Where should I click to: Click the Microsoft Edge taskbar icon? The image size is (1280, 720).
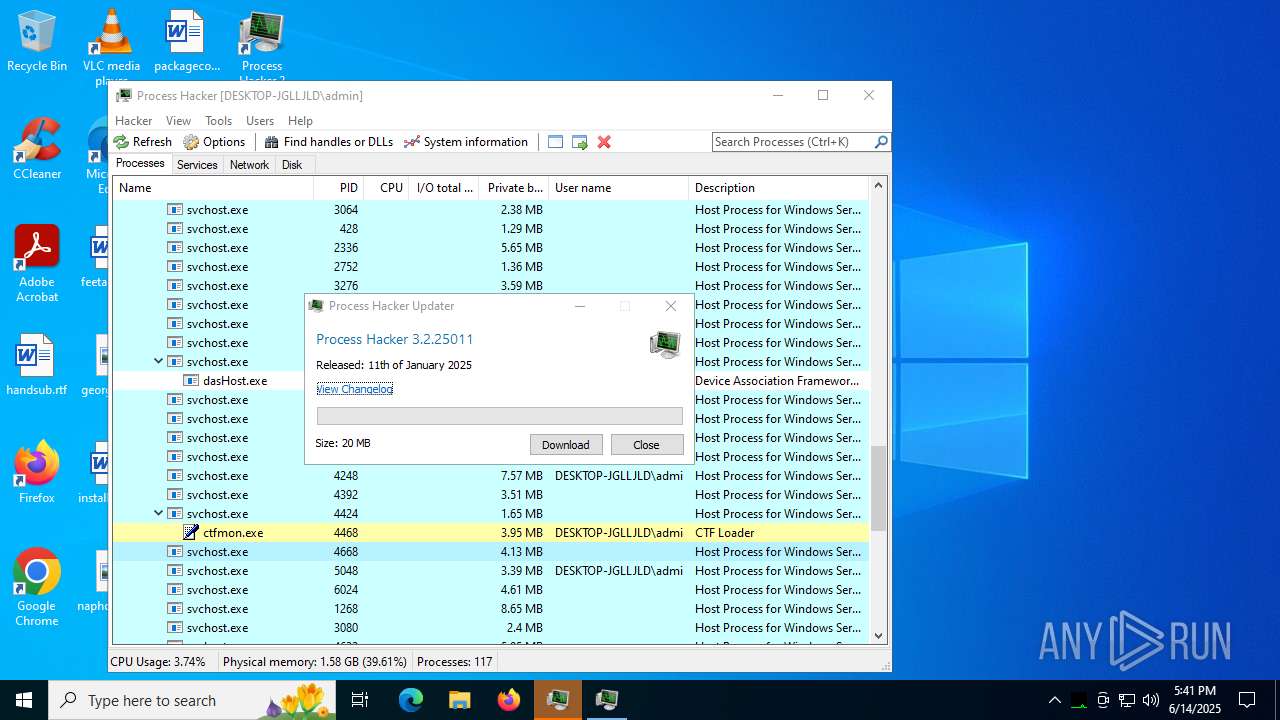pyautogui.click(x=411, y=700)
